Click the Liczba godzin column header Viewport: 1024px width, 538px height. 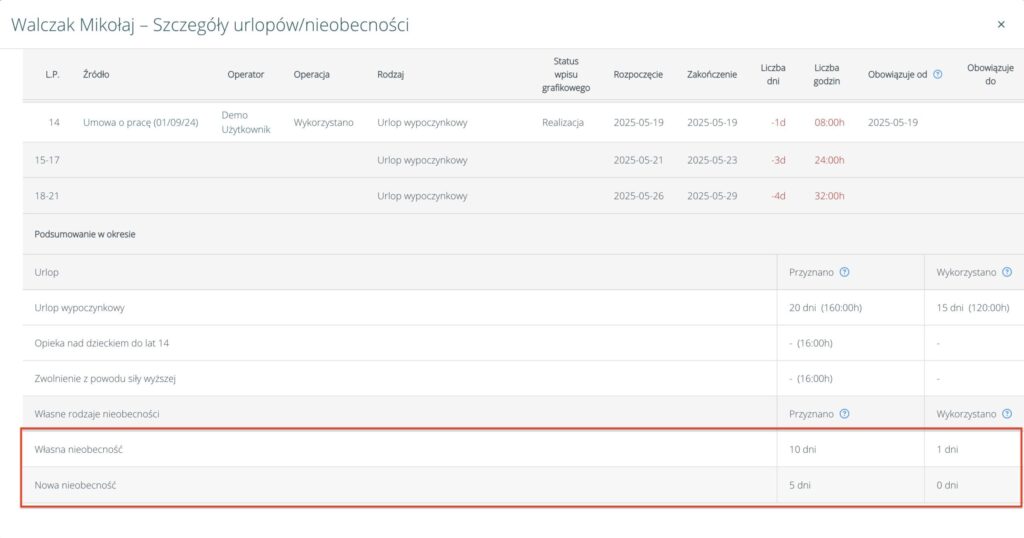point(826,74)
